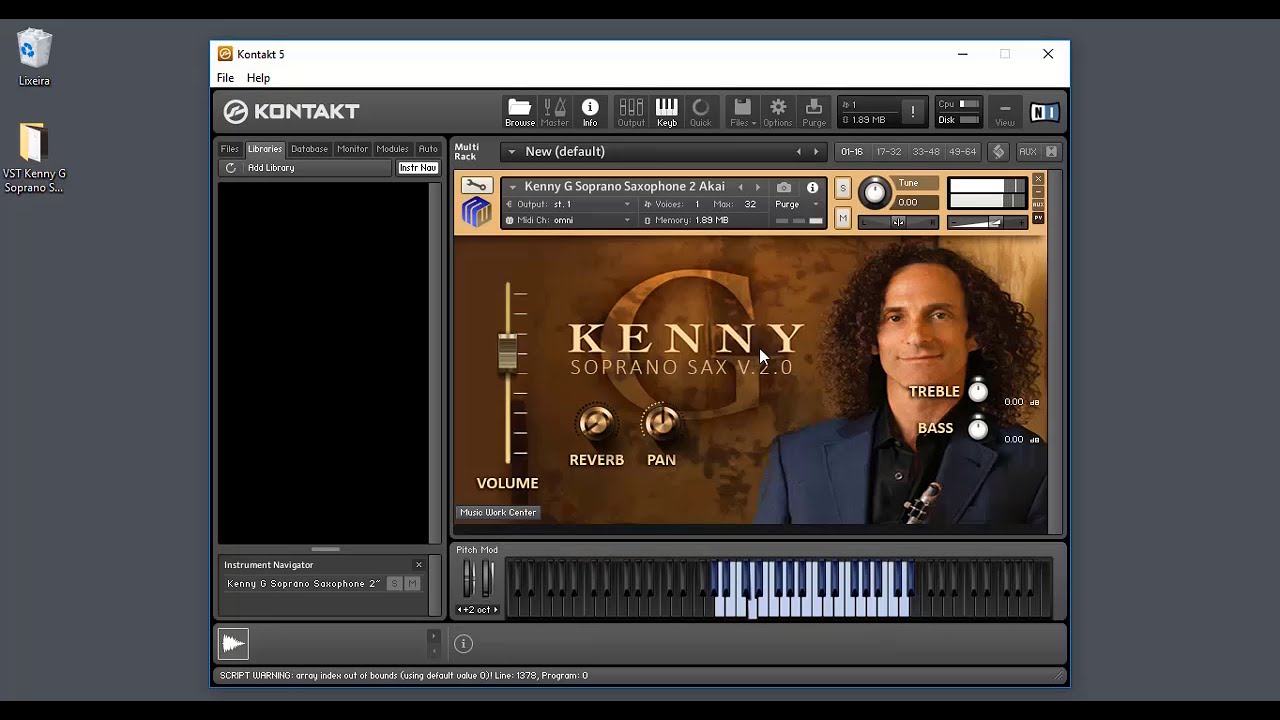Click the TREBLE knob
This screenshot has height=720, width=1280.
point(978,392)
